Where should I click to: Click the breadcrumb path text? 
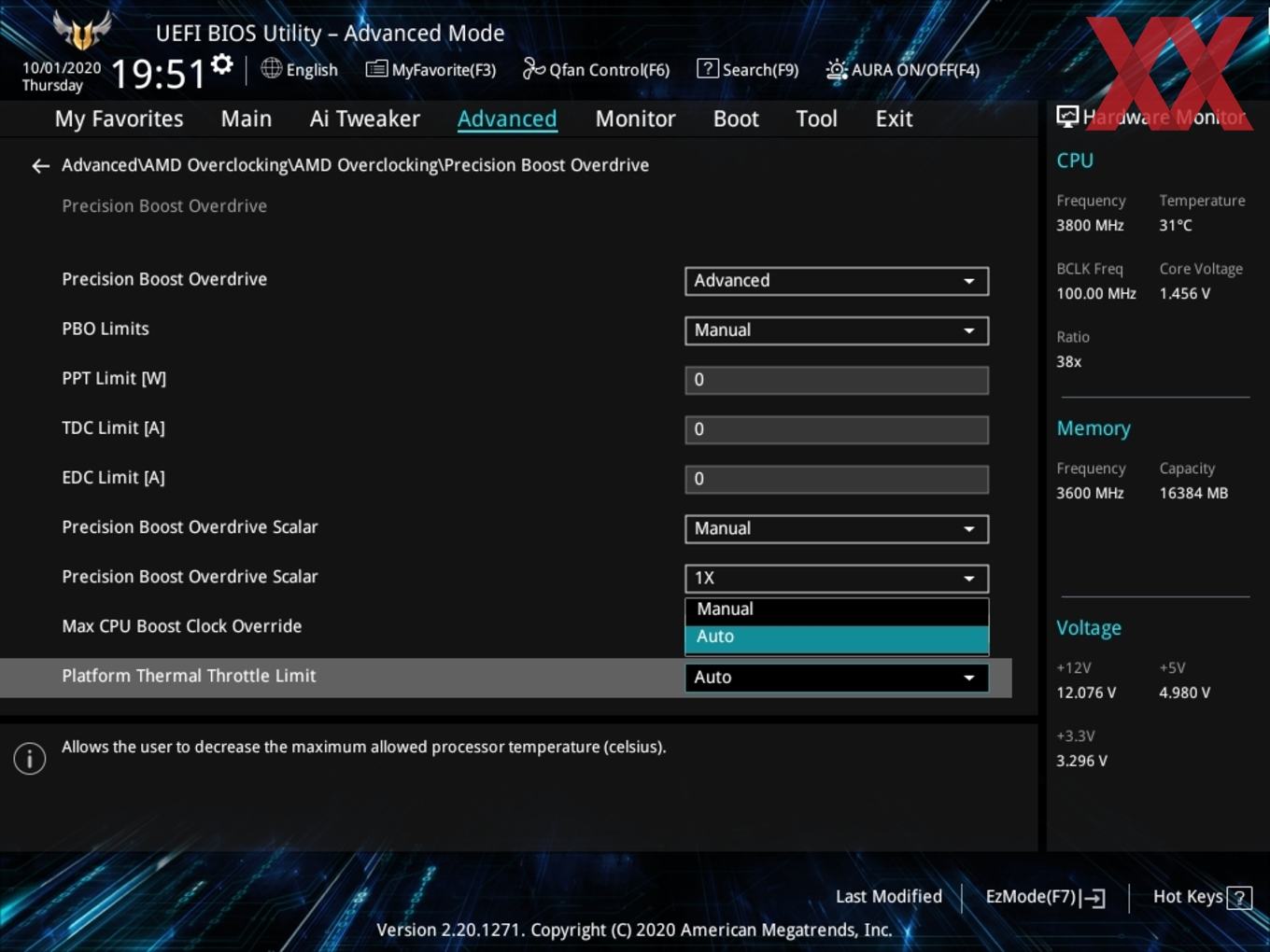[355, 165]
